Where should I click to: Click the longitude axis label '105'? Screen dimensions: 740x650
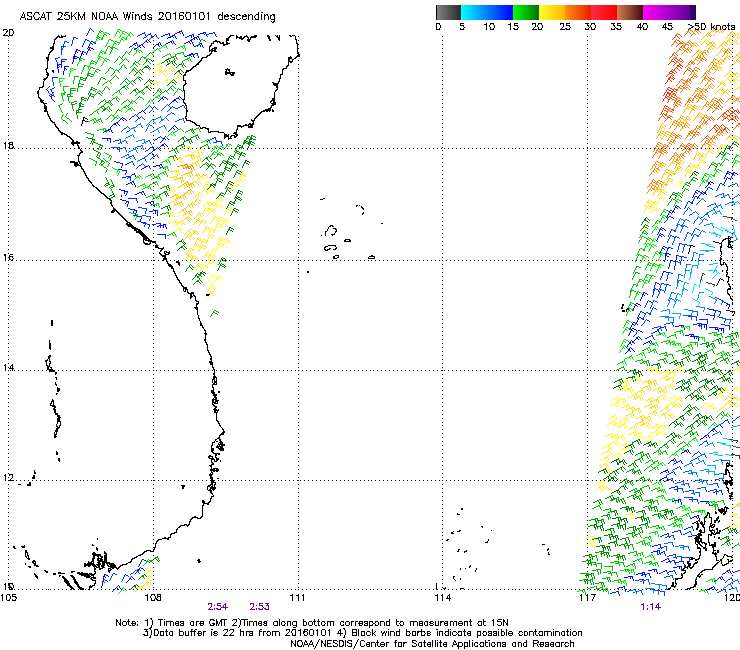[8, 598]
